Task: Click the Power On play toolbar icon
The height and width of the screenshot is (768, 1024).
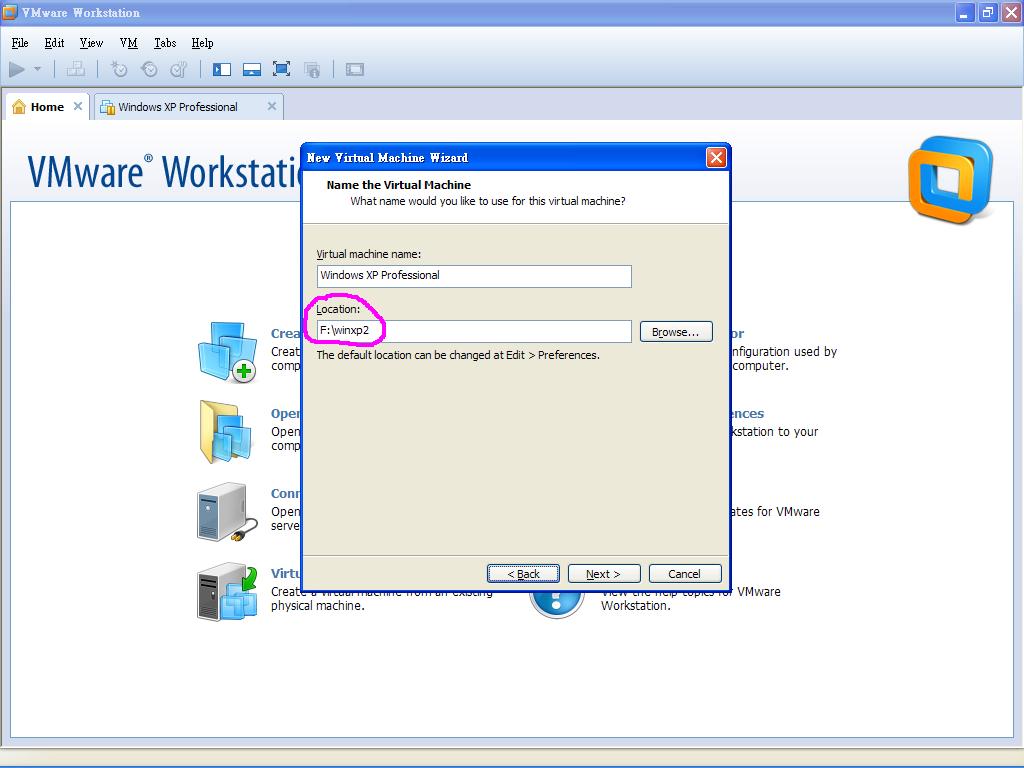Action: point(17,69)
